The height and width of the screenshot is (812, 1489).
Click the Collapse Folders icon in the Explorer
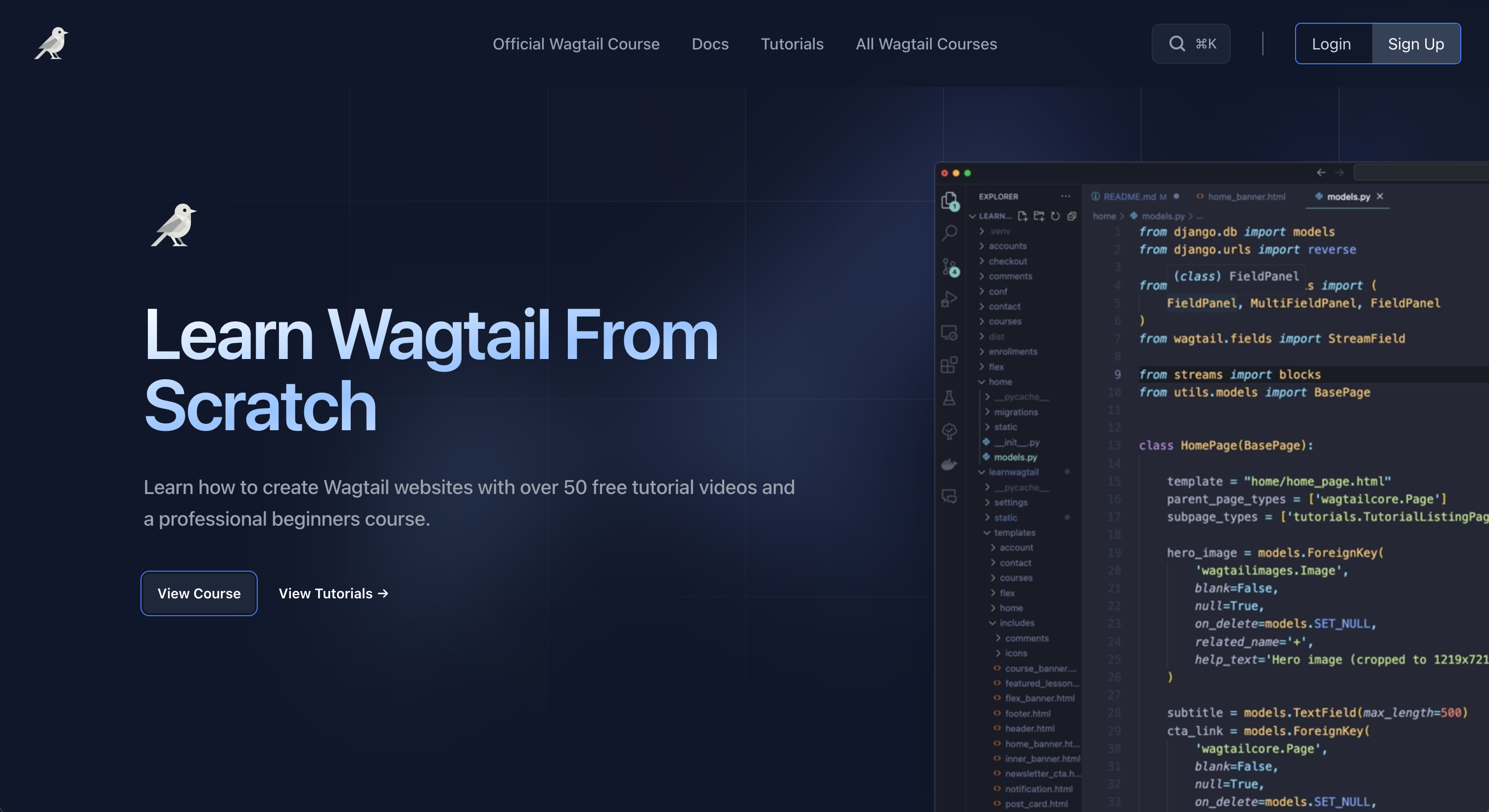point(1071,216)
